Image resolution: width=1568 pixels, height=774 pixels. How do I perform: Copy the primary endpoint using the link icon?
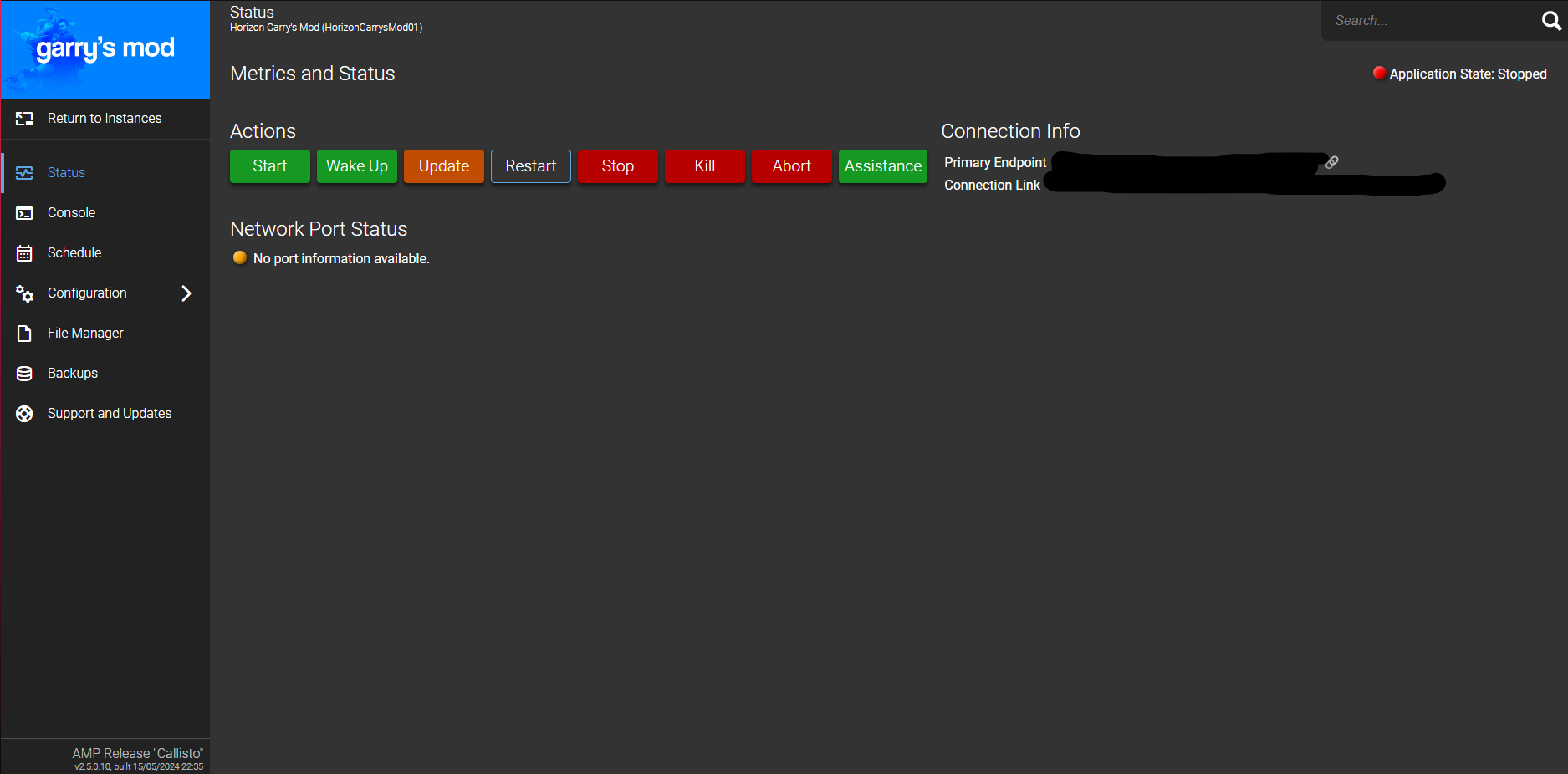(1332, 162)
